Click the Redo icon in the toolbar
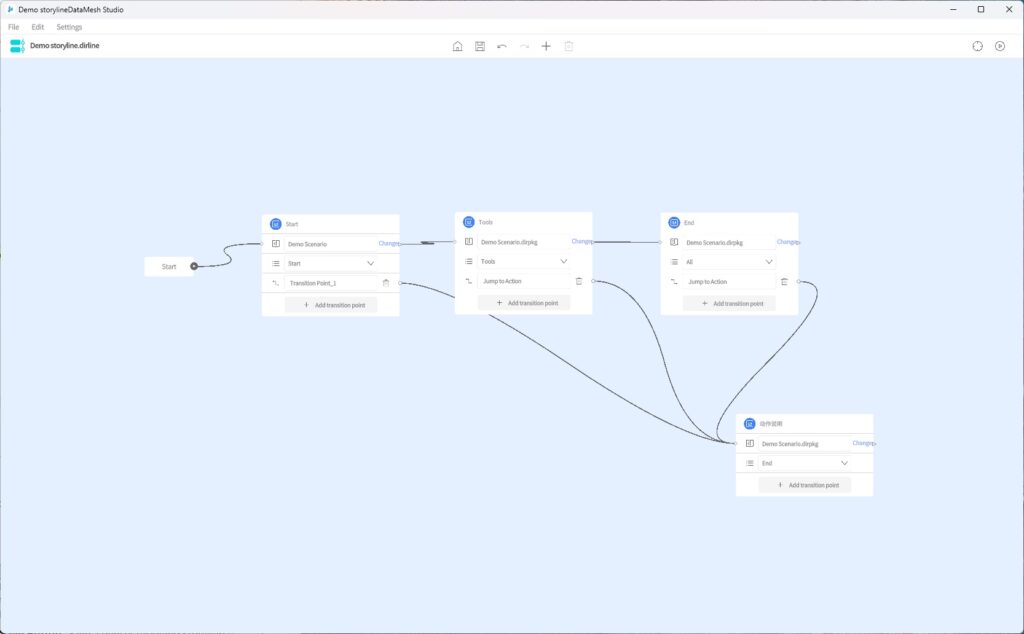Screen dimensions: 1024x634 pyautogui.click(x=524, y=45)
